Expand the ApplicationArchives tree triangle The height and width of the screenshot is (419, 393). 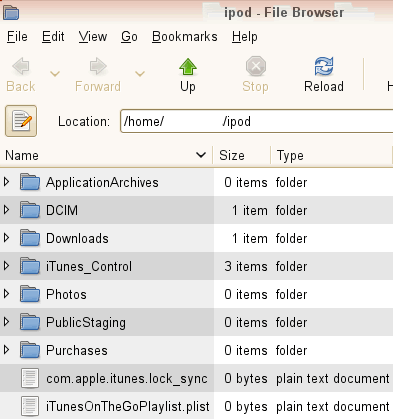(6, 182)
